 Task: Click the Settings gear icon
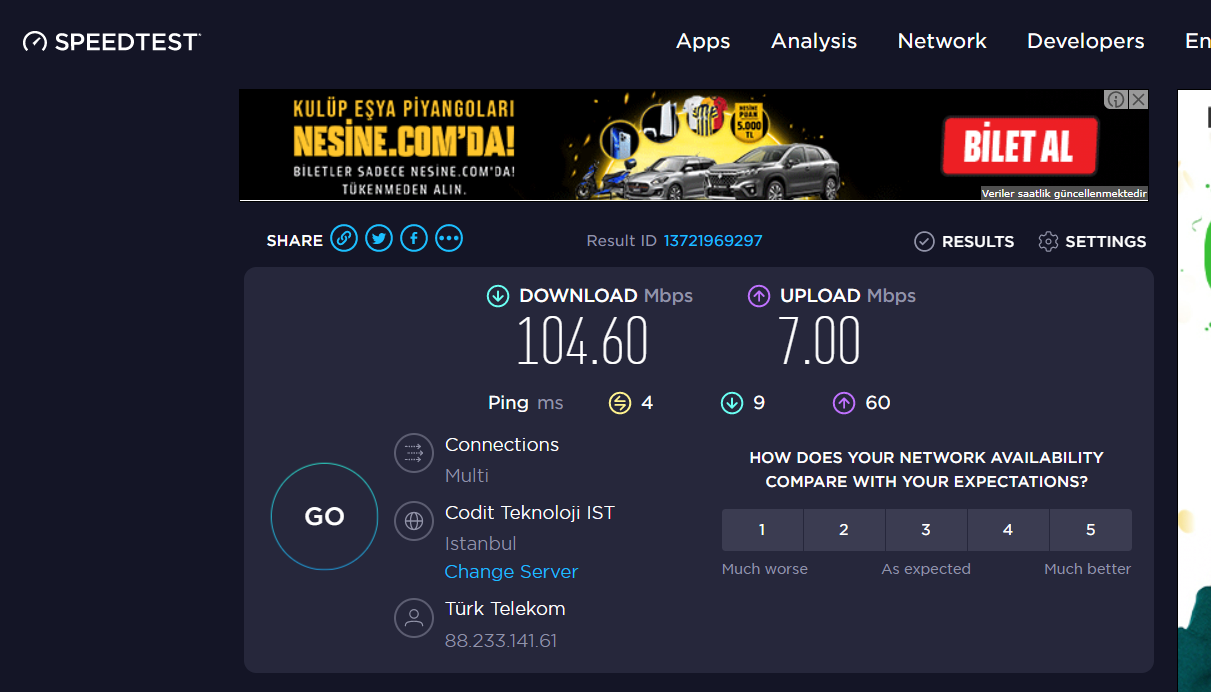click(1048, 241)
